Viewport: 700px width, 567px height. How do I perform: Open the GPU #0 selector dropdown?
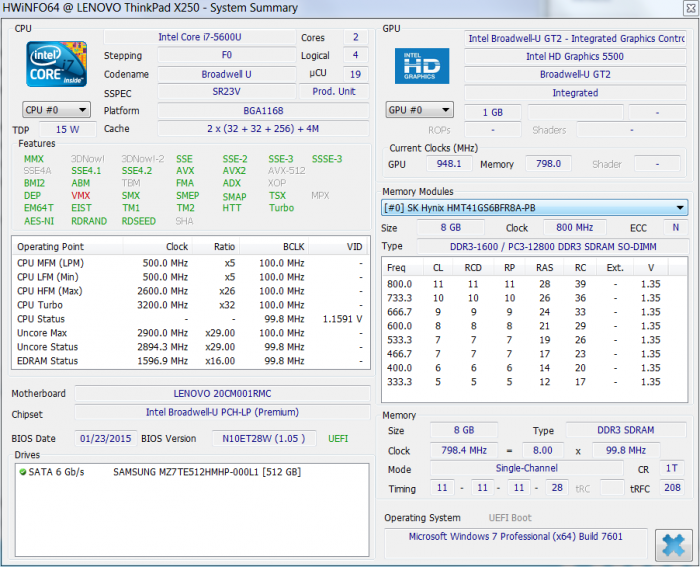click(x=420, y=110)
